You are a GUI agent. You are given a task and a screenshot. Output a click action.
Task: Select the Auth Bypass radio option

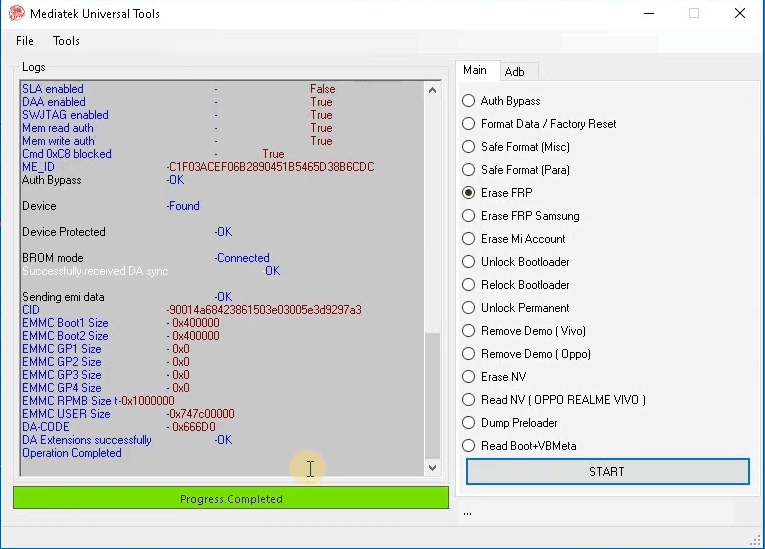pos(468,101)
